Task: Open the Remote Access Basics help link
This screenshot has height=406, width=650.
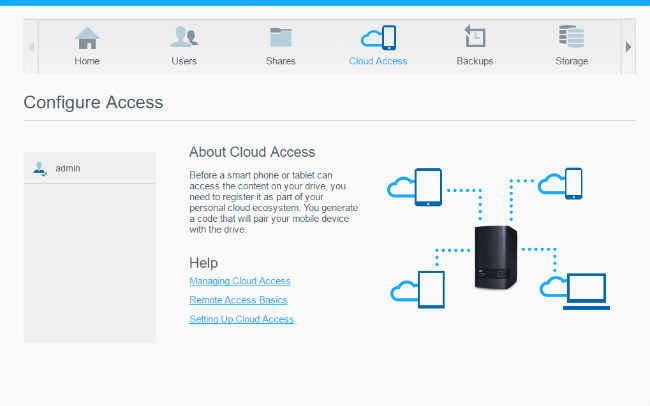Action: coord(238,300)
